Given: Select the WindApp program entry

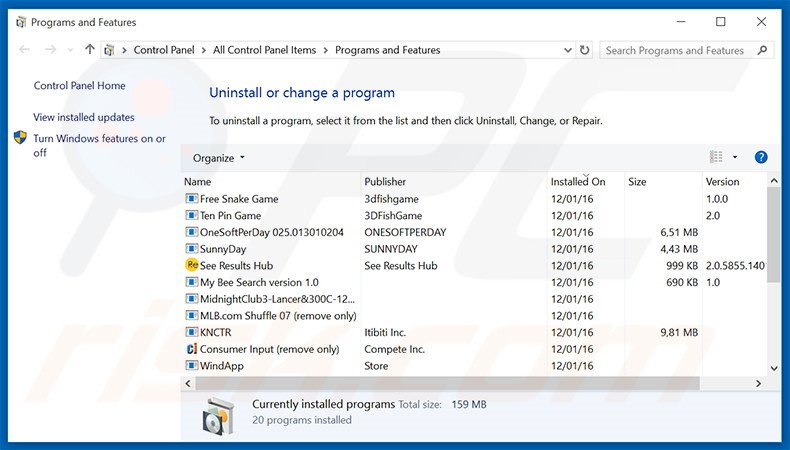Looking at the screenshot, I should tap(222, 365).
